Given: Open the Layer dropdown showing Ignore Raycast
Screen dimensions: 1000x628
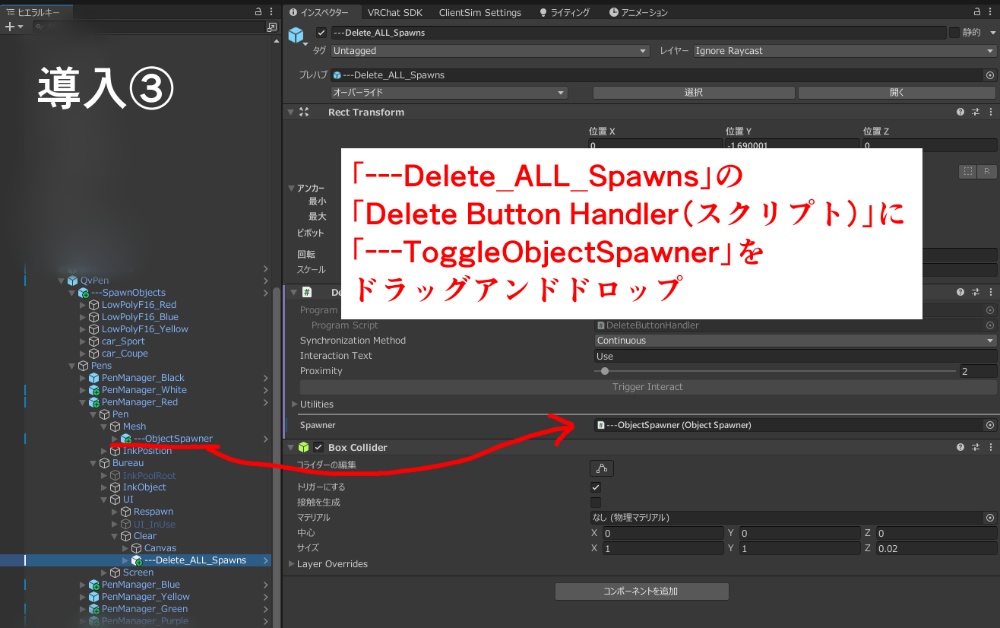Looking at the screenshot, I should (x=844, y=51).
